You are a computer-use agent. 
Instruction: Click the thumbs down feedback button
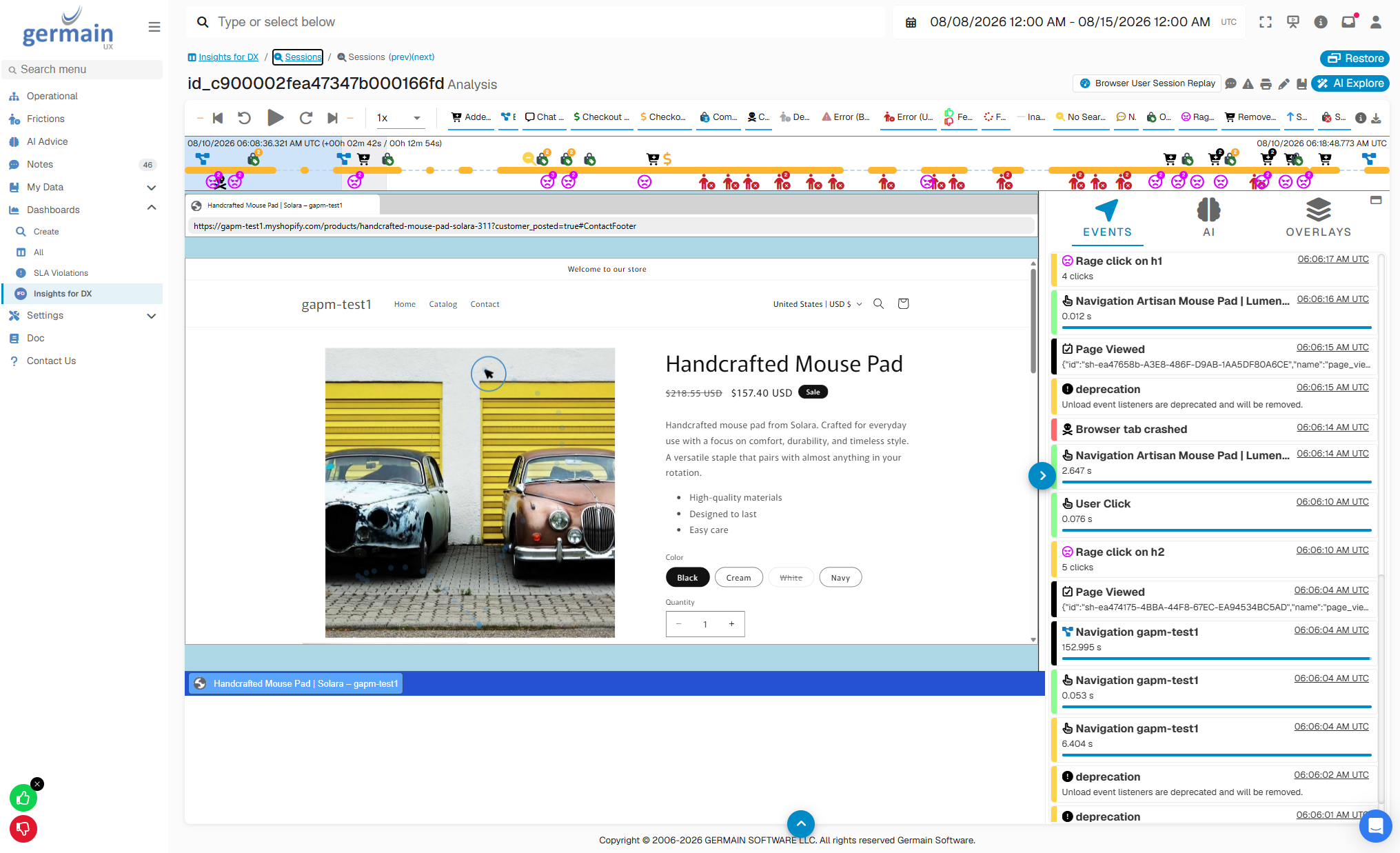click(x=23, y=828)
